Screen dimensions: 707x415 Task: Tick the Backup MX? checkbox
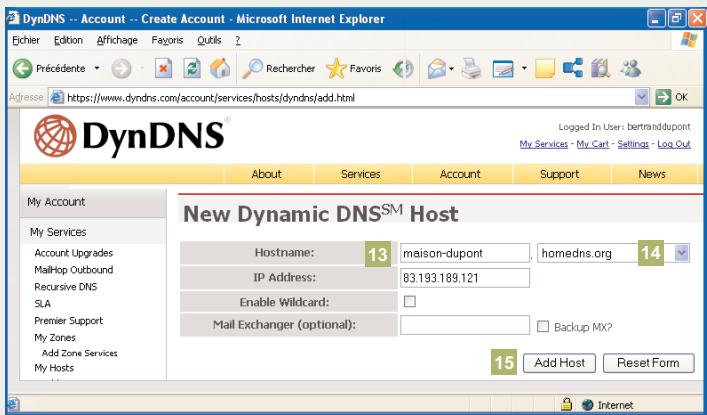(x=543, y=327)
